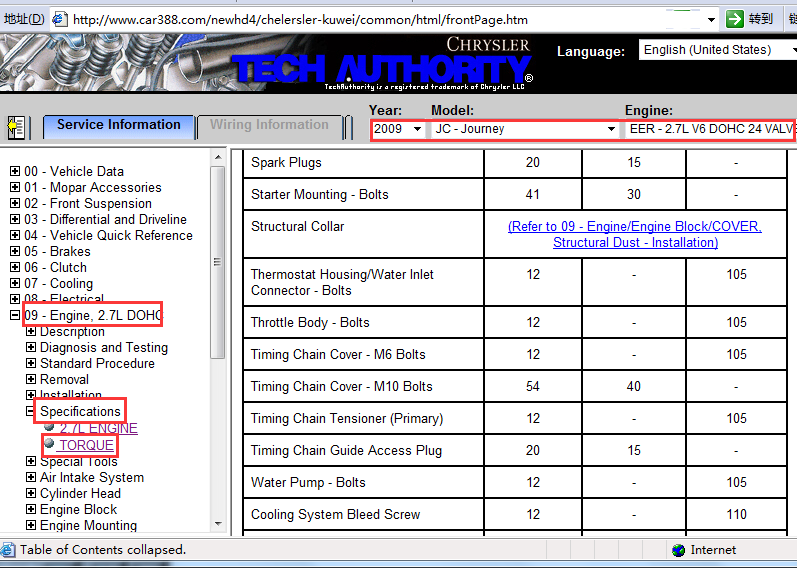Viewport: 797px width, 568px height.
Task: Select Specifications tree label
Action: click(80, 411)
